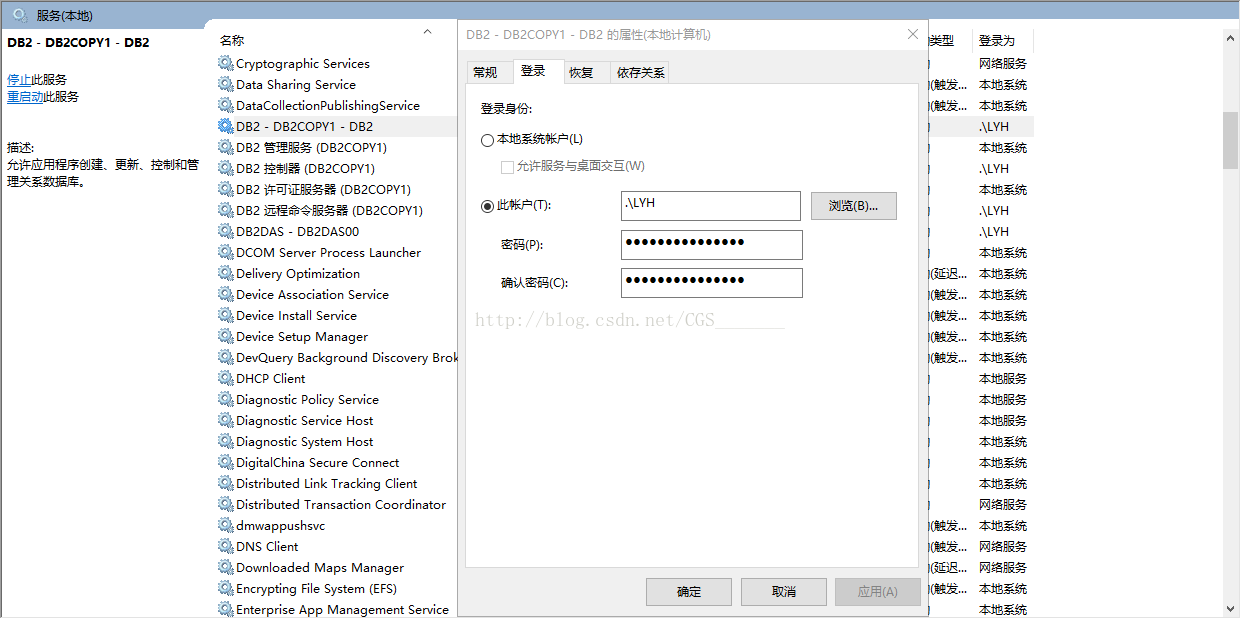Switch to the 常规 tab
This screenshot has width=1241, height=619.
pyautogui.click(x=485, y=72)
